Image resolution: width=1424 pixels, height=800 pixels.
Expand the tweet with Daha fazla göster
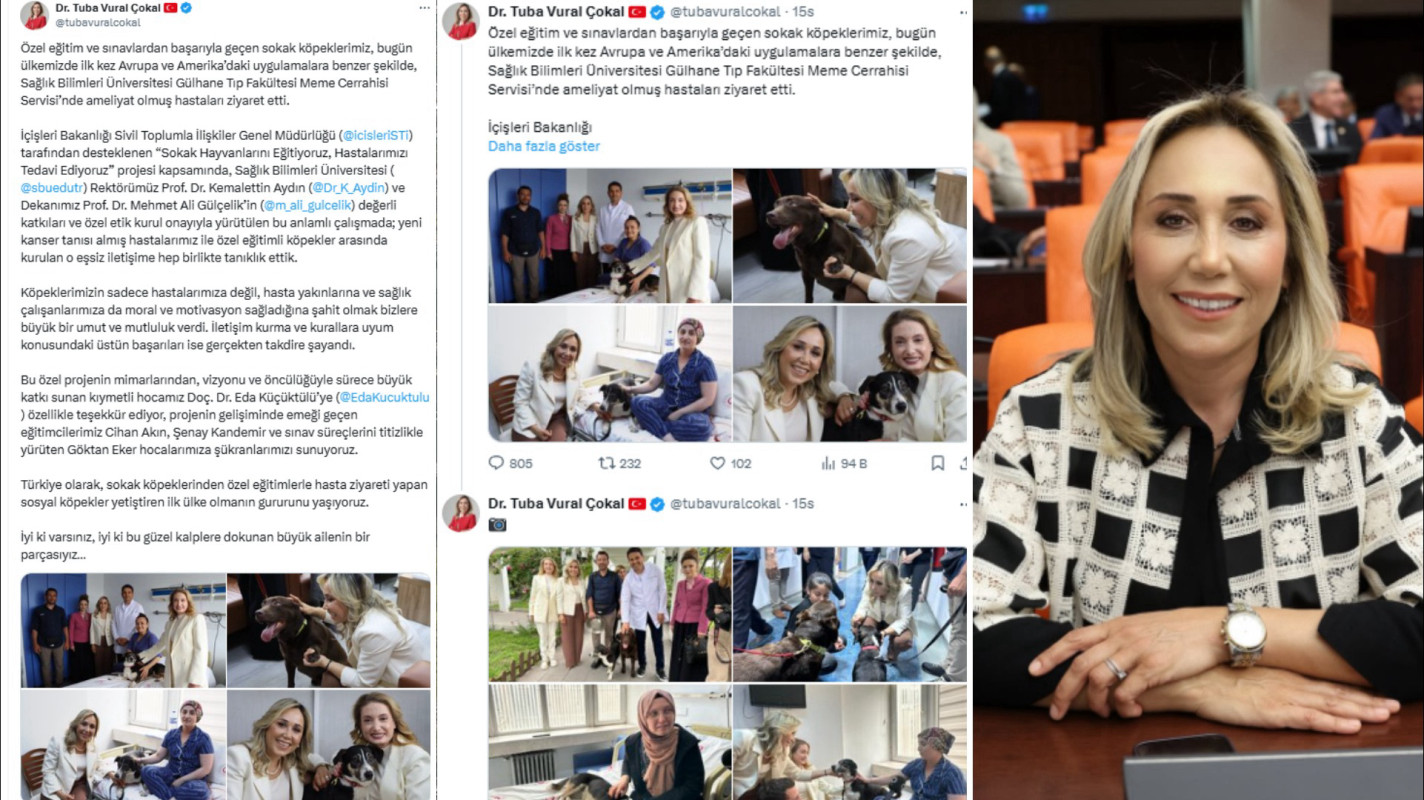coord(544,146)
